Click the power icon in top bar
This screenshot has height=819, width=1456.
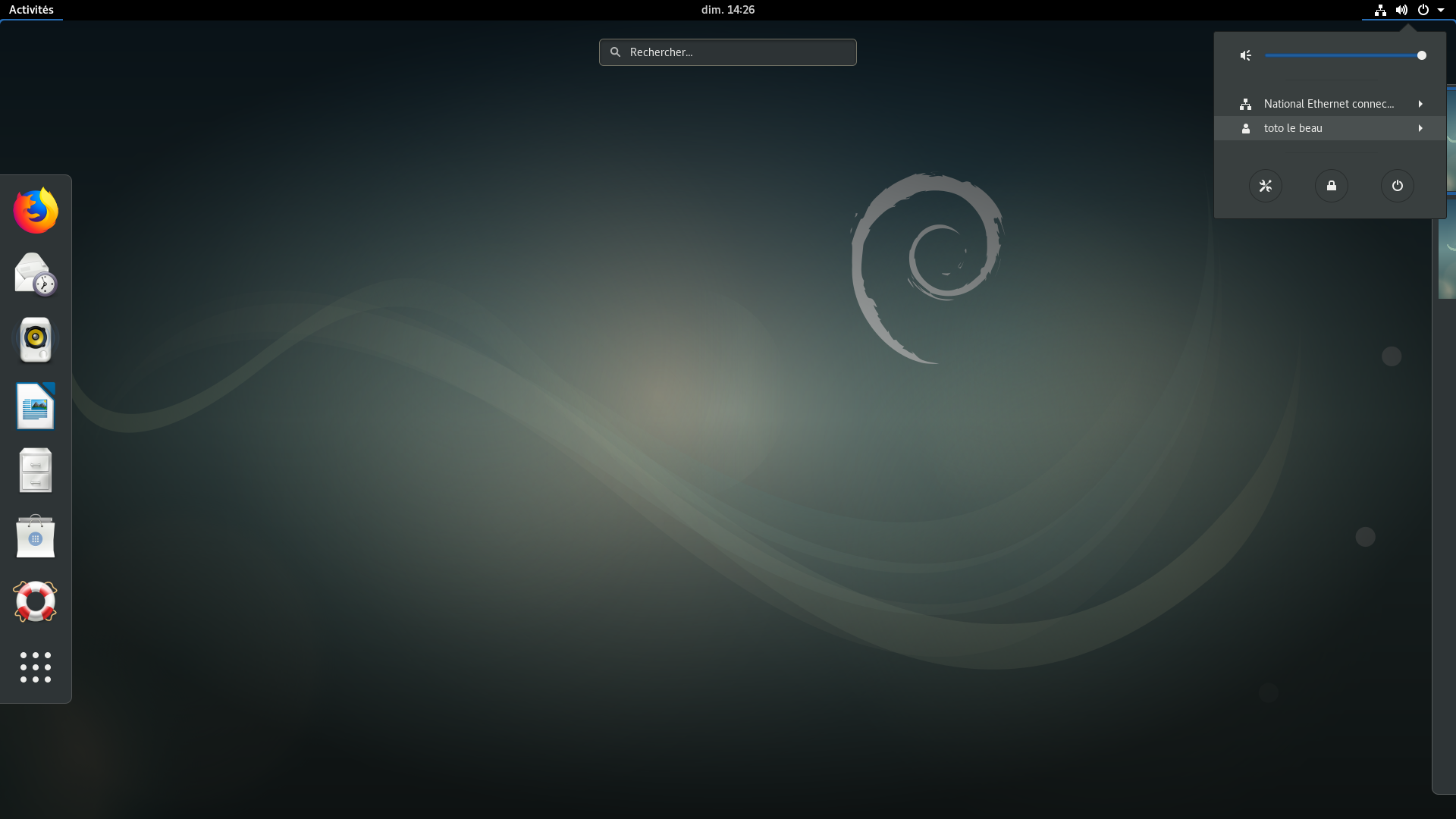tap(1423, 10)
